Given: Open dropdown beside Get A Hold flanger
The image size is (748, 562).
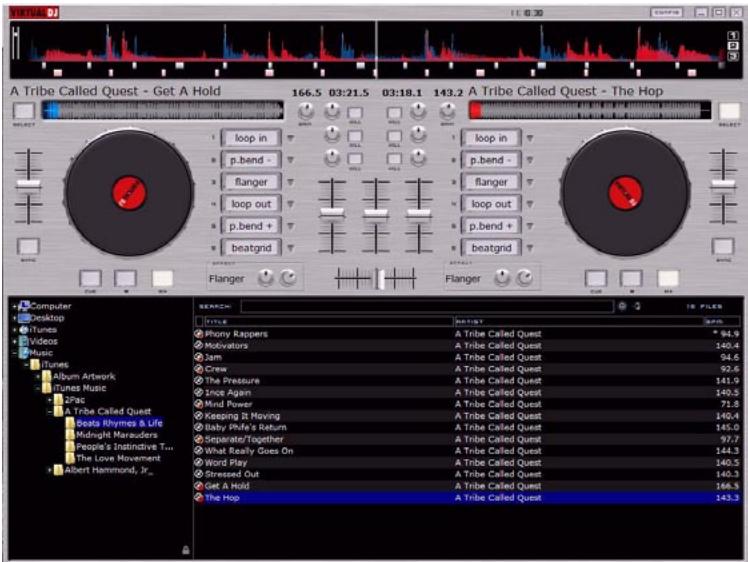Looking at the screenshot, I should point(290,182).
